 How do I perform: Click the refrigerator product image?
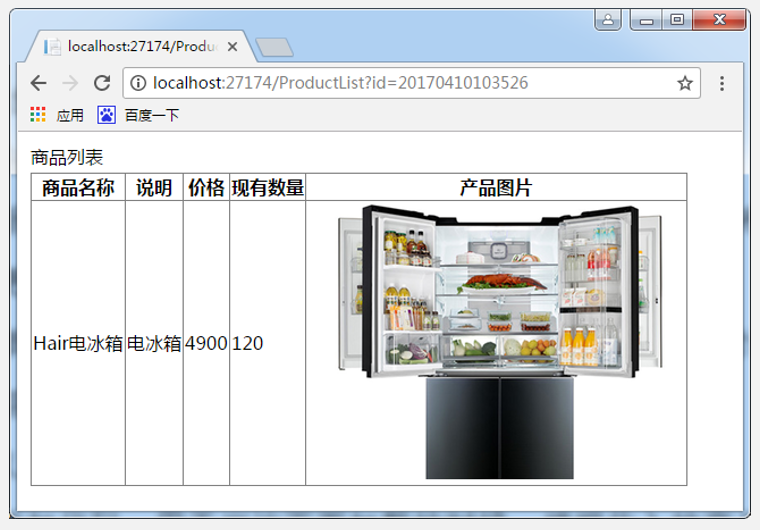(x=500, y=342)
